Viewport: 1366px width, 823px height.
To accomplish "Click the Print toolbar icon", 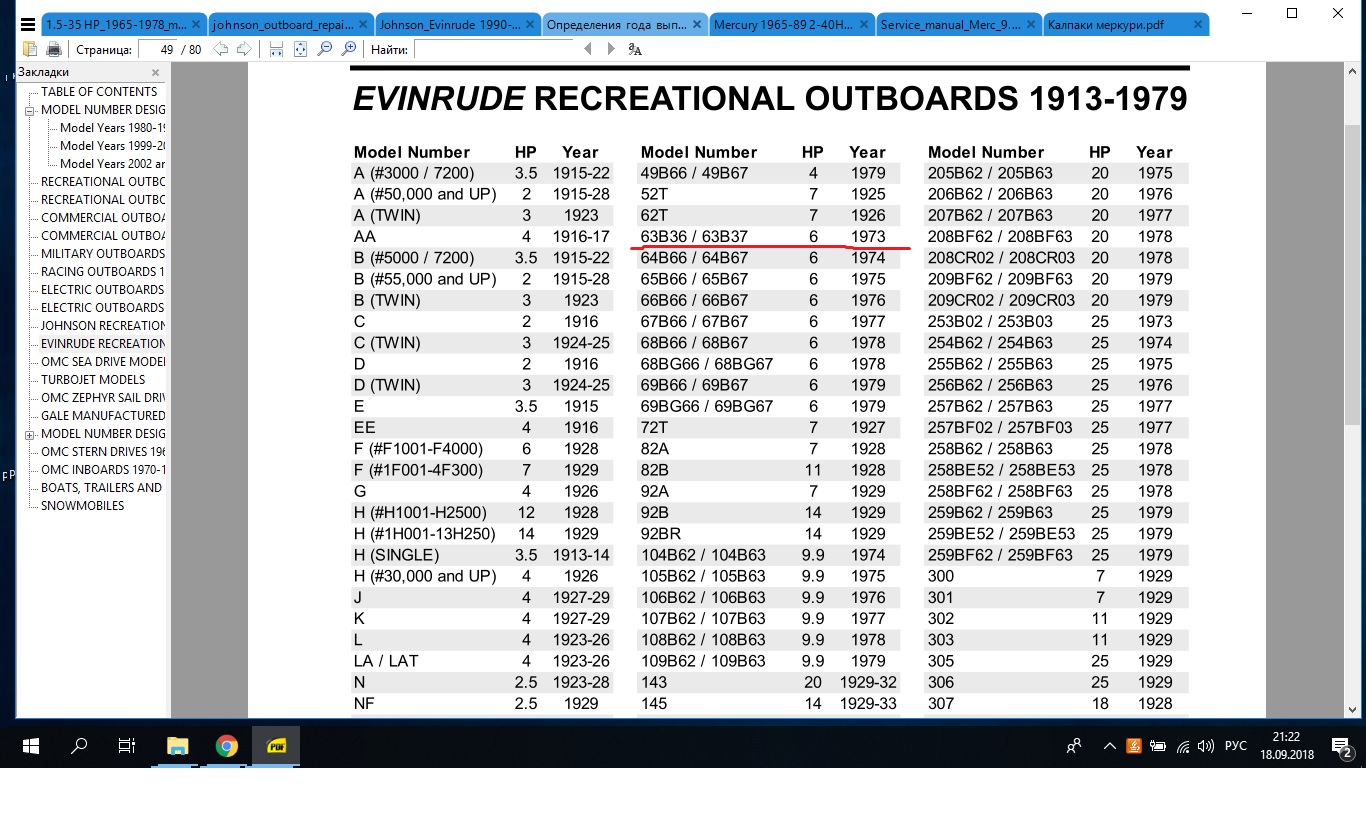I will click(x=54, y=49).
